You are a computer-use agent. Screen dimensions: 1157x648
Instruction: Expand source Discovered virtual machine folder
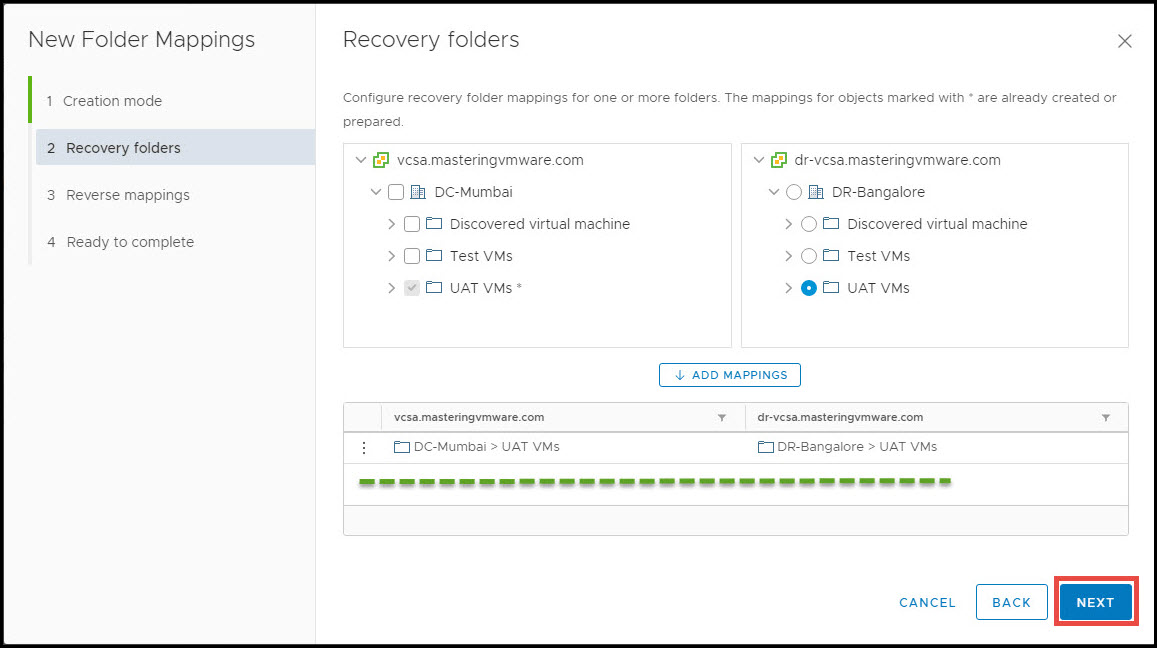pos(391,224)
